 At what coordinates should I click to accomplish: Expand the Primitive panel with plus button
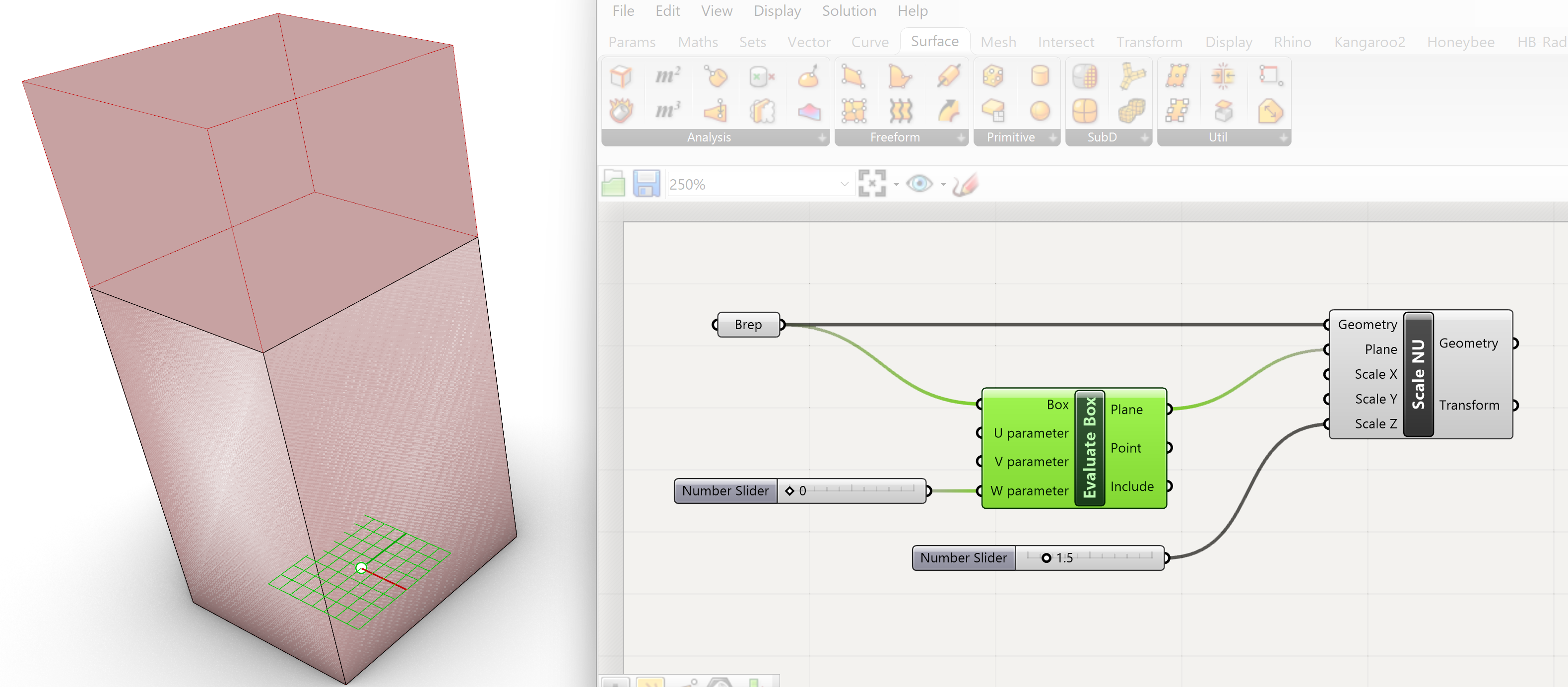[x=1053, y=137]
